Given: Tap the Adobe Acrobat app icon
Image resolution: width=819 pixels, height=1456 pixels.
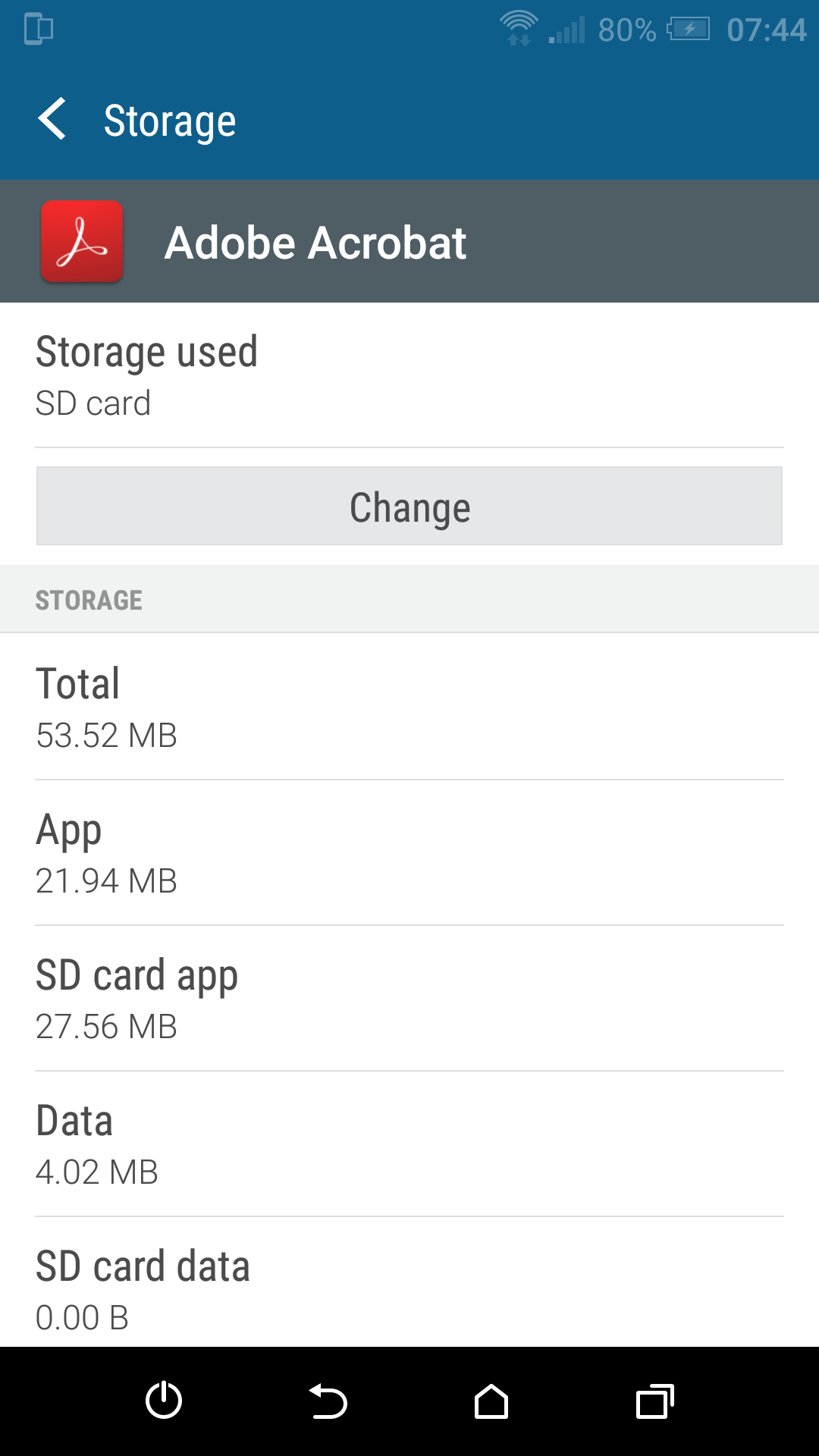Looking at the screenshot, I should click(x=82, y=241).
